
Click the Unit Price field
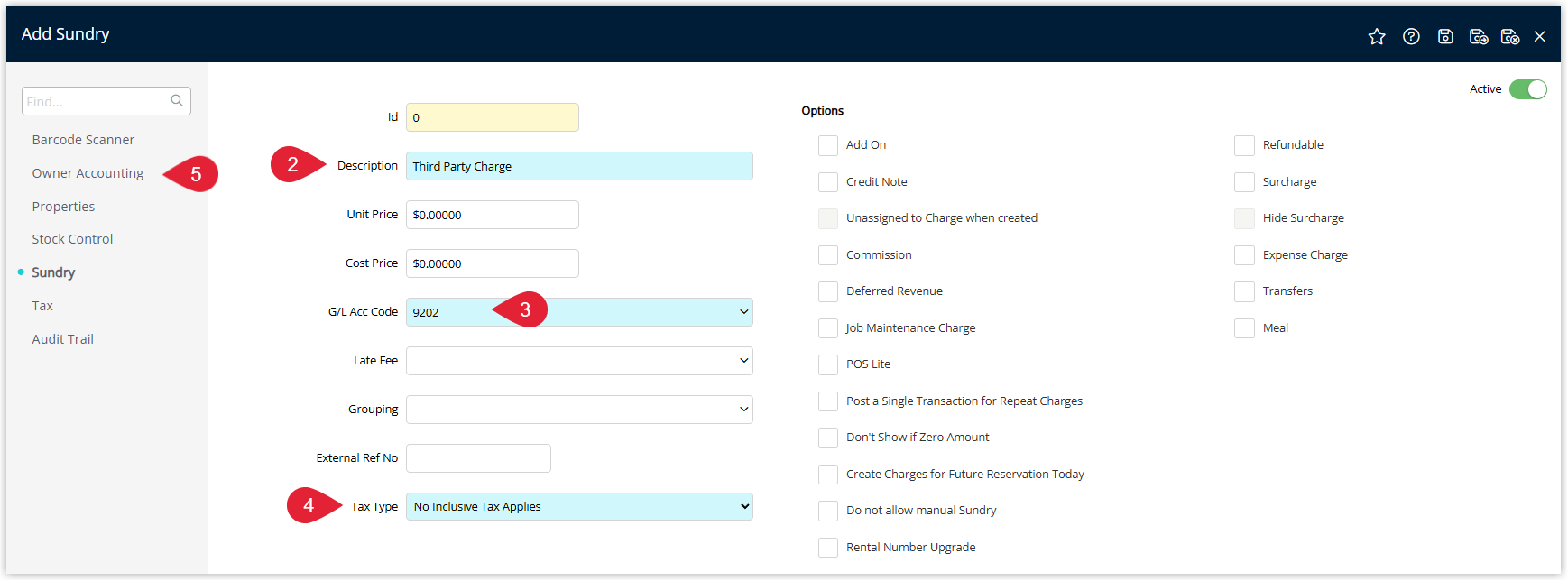(493, 215)
